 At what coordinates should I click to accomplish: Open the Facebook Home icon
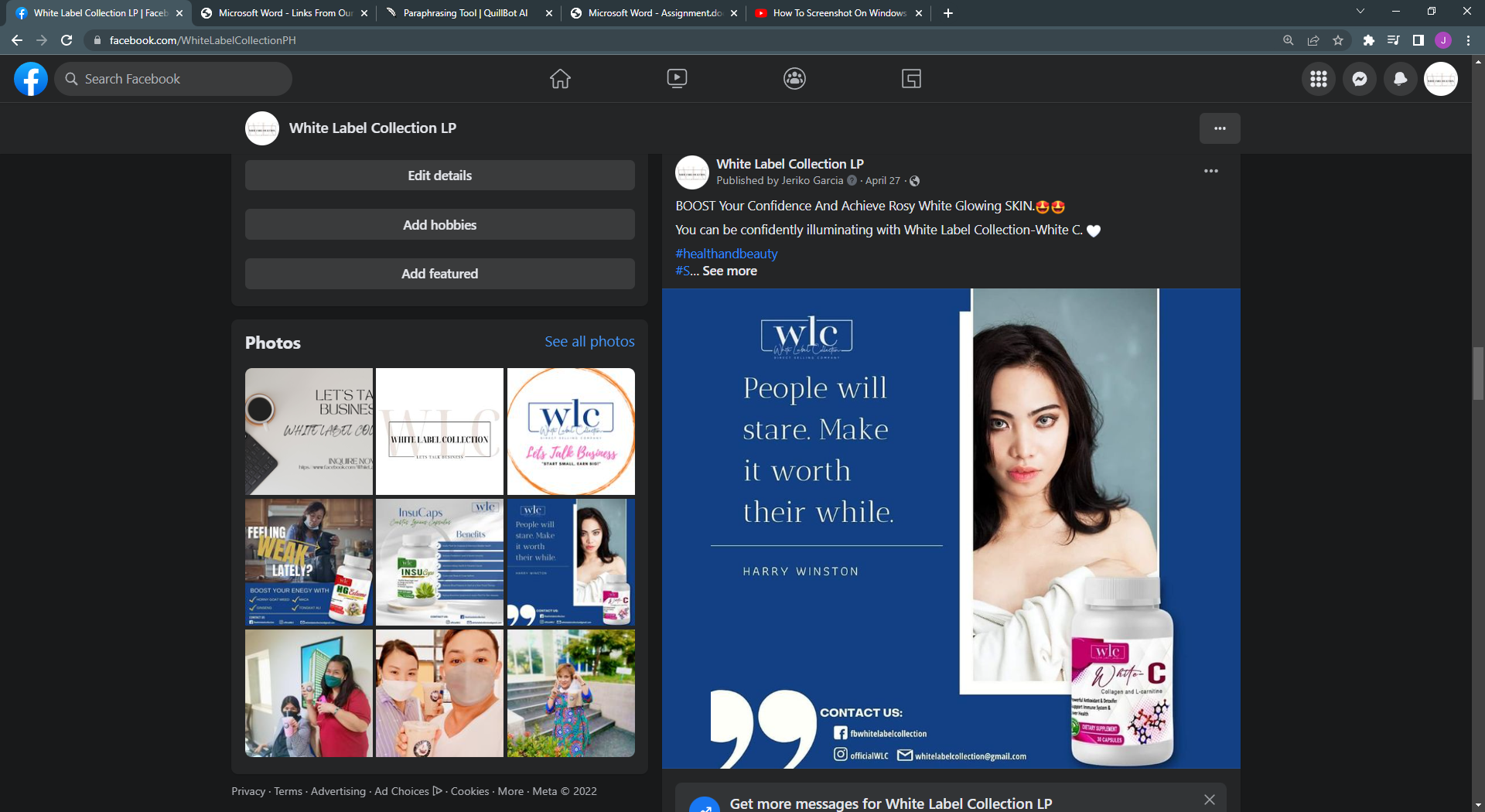560,79
